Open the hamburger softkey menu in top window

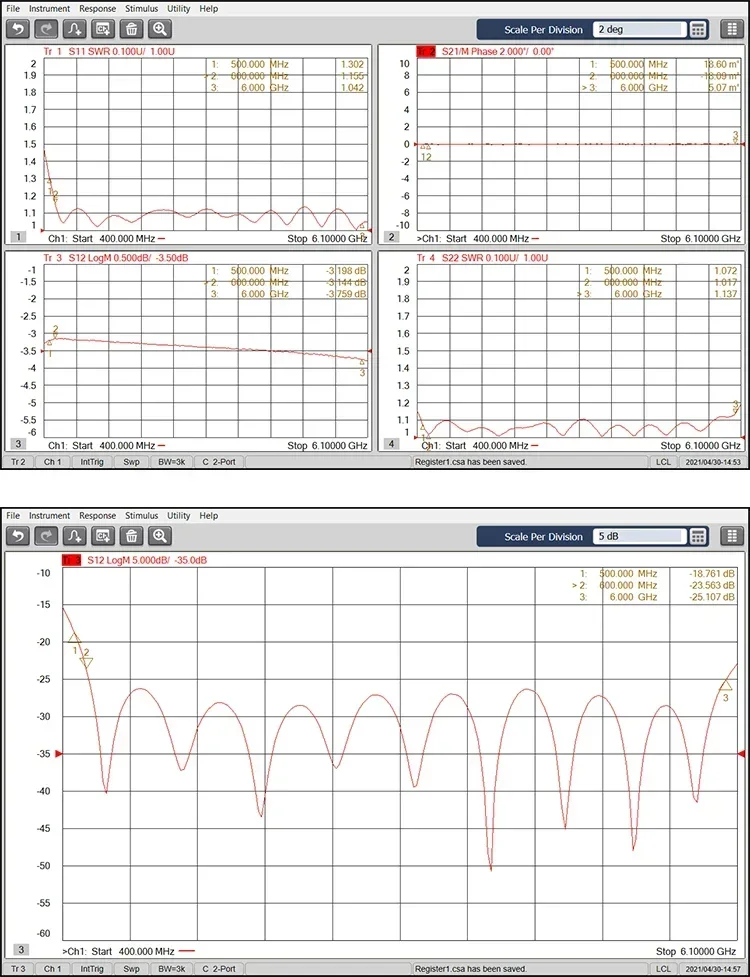tap(732, 29)
